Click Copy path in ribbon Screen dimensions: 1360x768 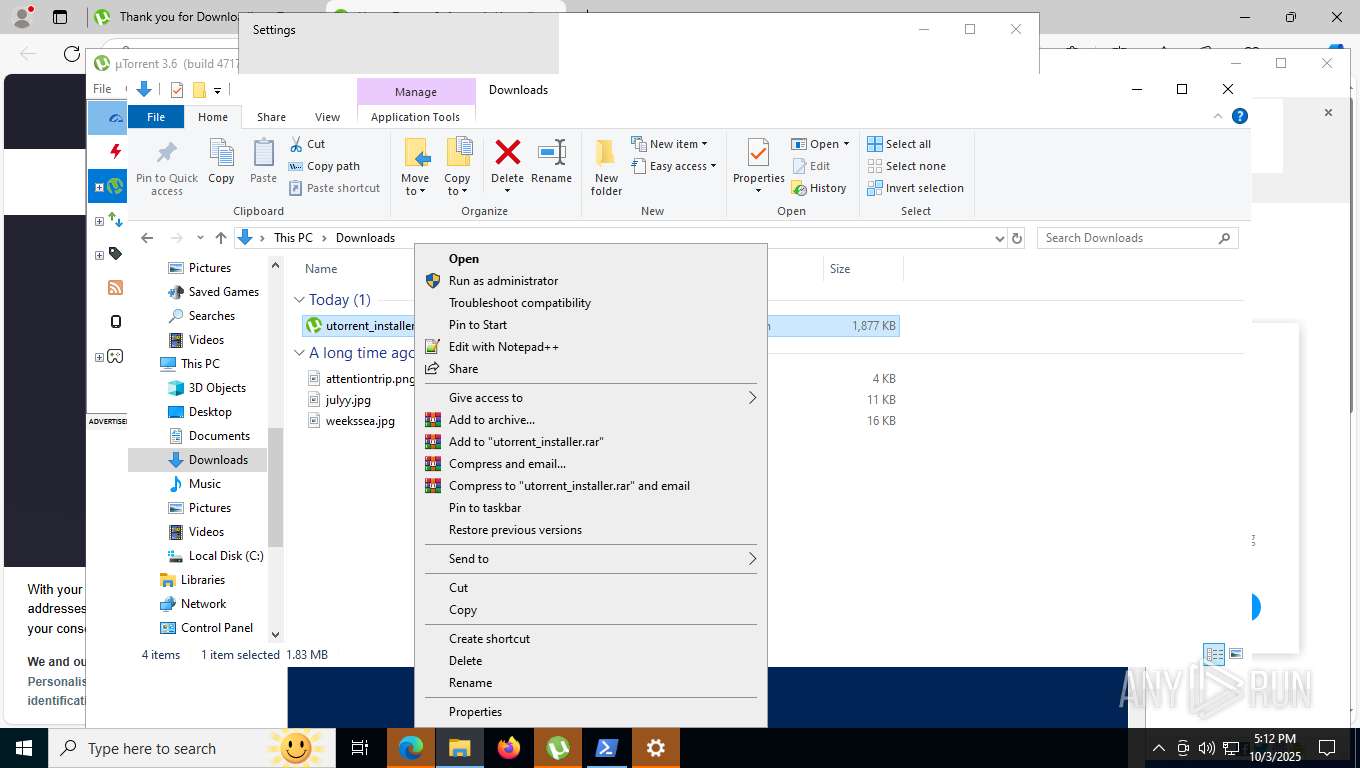pyautogui.click(x=324, y=166)
